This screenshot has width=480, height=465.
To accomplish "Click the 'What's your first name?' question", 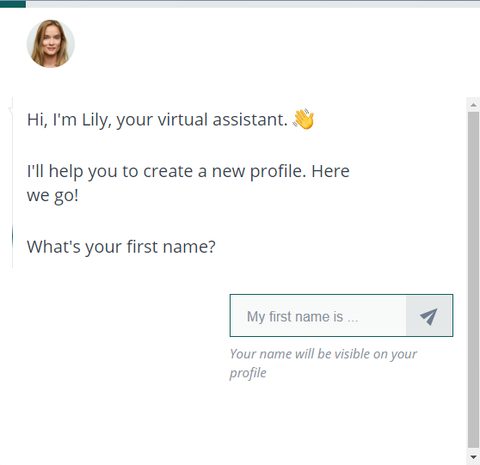I will tap(121, 247).
